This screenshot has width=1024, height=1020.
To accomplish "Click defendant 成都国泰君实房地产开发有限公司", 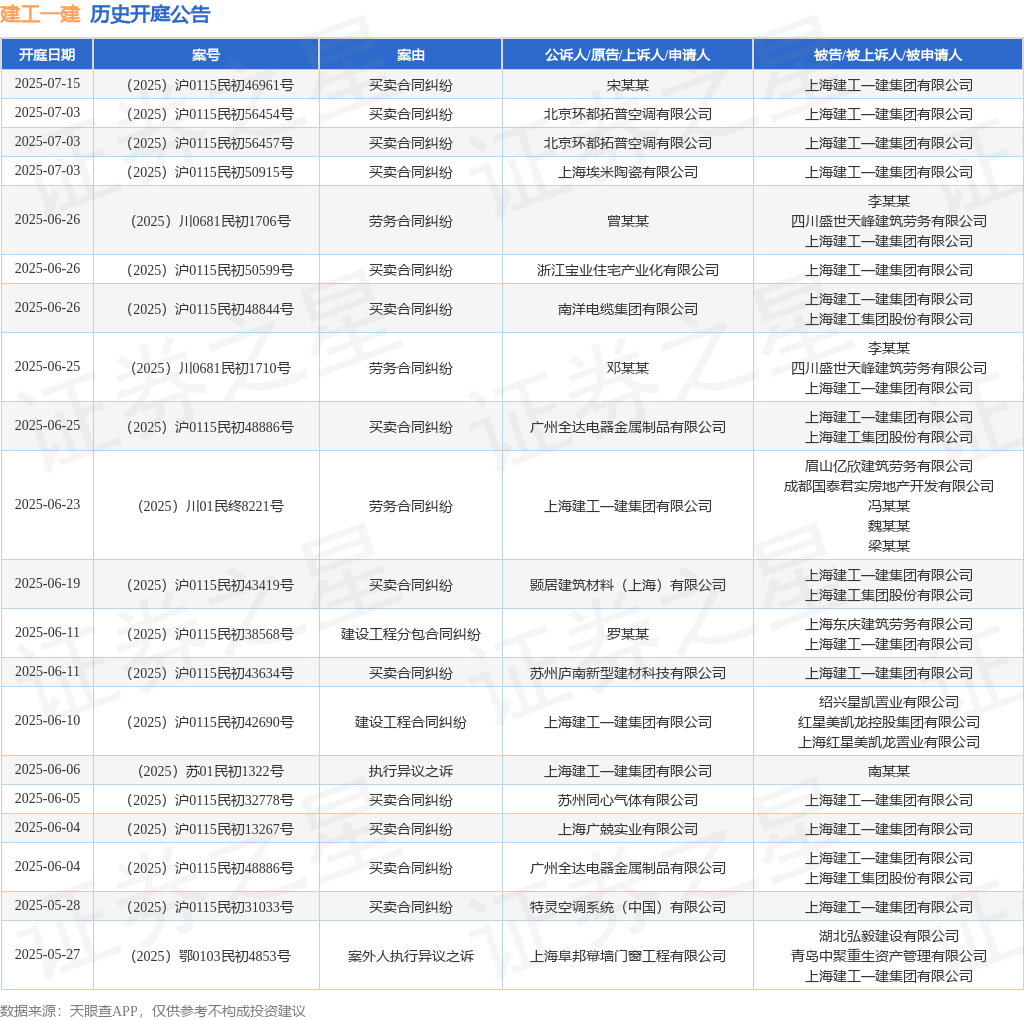I will click(888, 486).
